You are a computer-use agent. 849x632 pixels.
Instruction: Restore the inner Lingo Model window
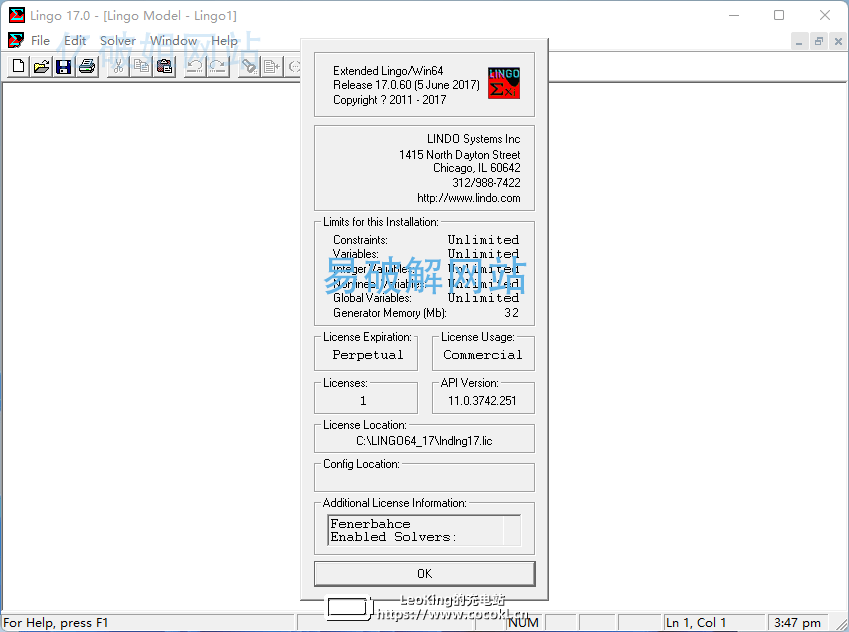(x=819, y=41)
